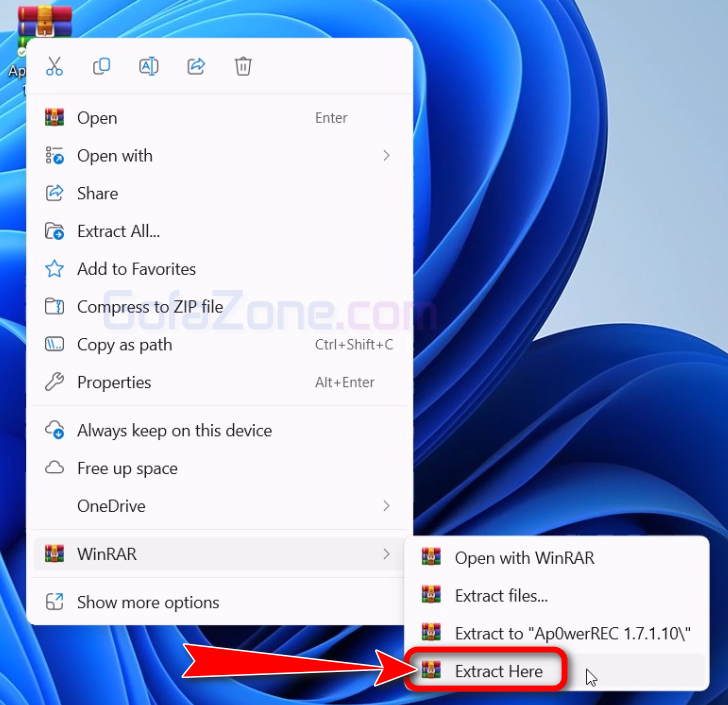The height and width of the screenshot is (705, 728).
Task: Open Show more options
Action: [x=148, y=602]
